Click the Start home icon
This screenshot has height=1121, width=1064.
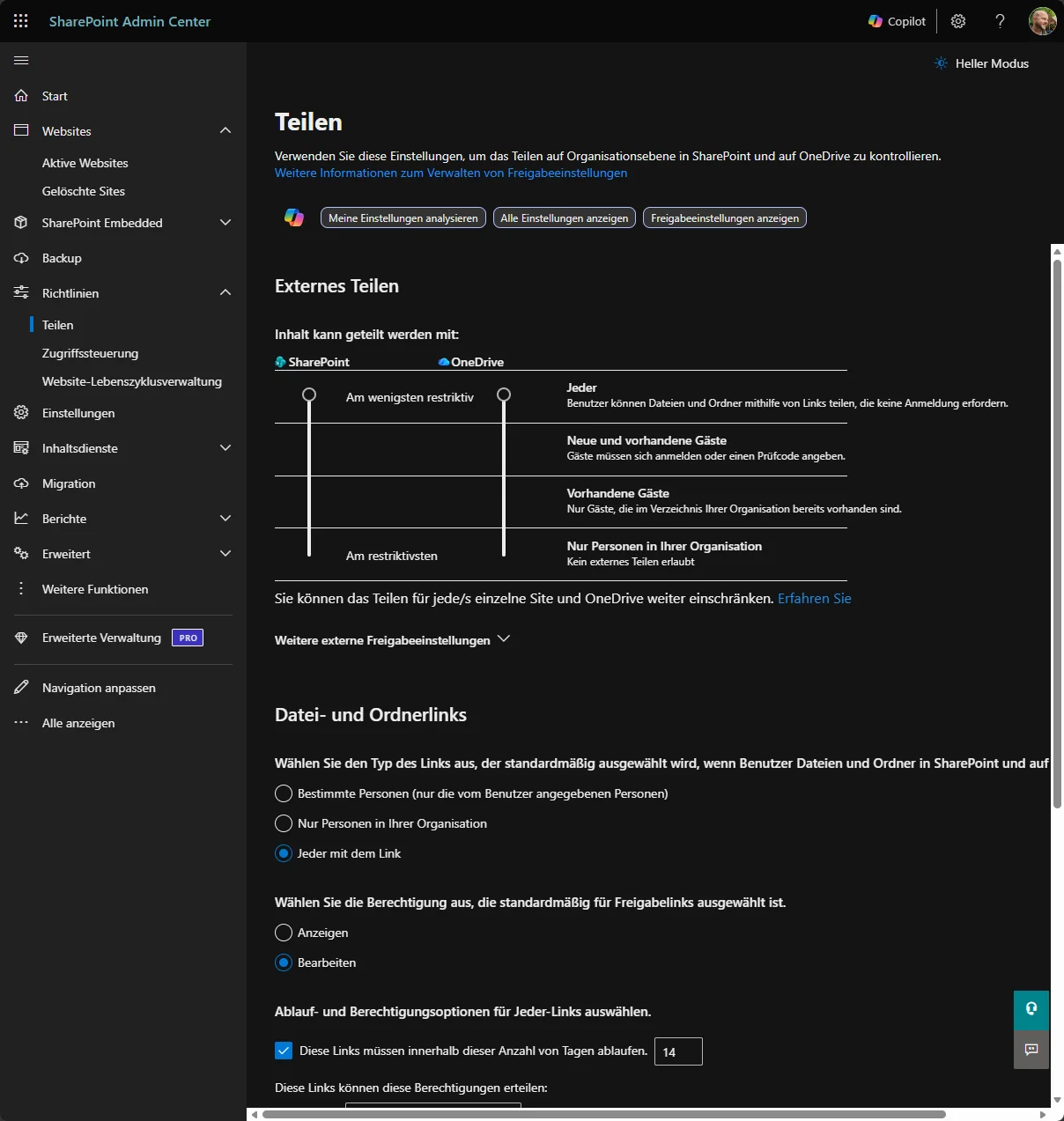tap(21, 95)
